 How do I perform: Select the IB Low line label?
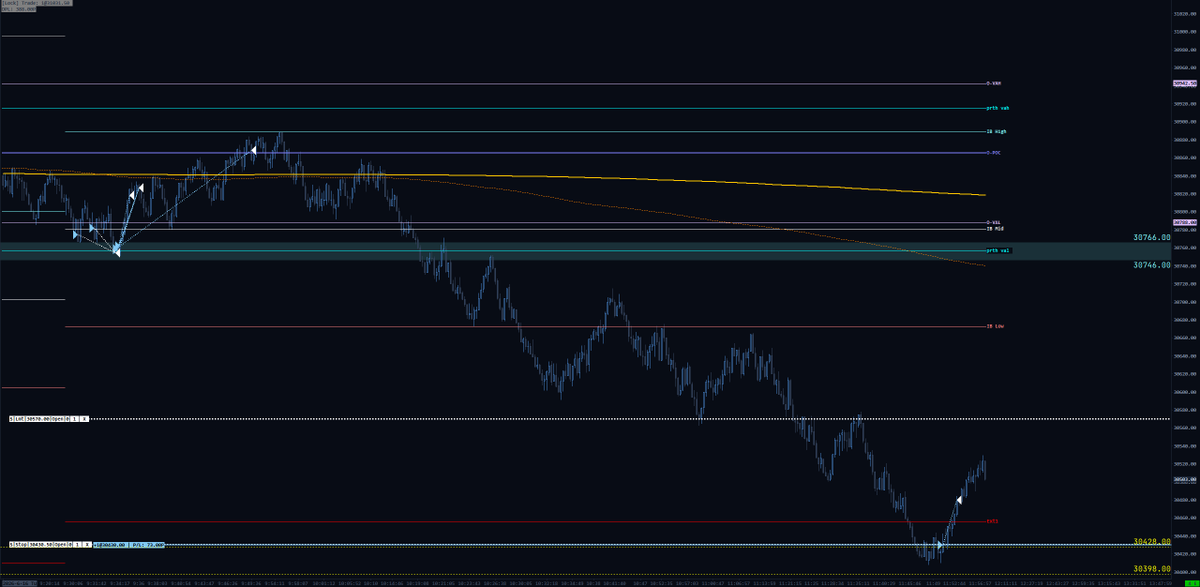pyautogui.click(x=994, y=326)
